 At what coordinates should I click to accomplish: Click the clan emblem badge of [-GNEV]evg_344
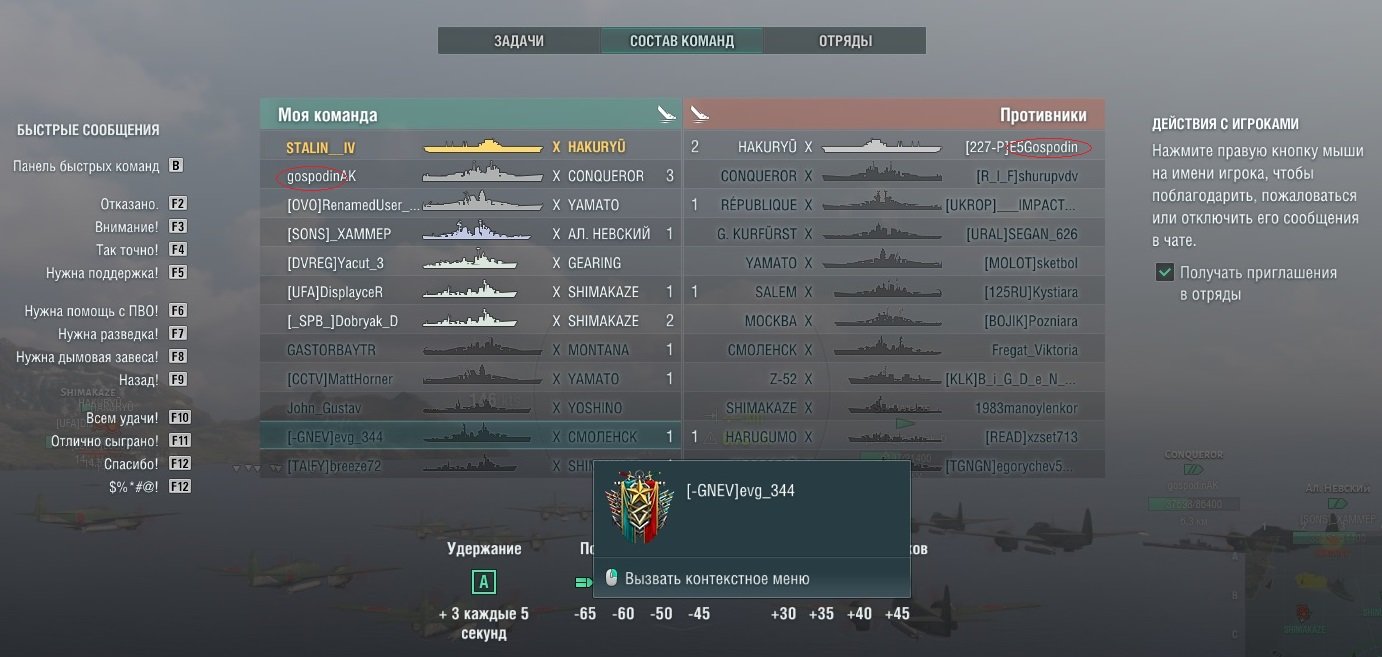pyautogui.click(x=640, y=508)
